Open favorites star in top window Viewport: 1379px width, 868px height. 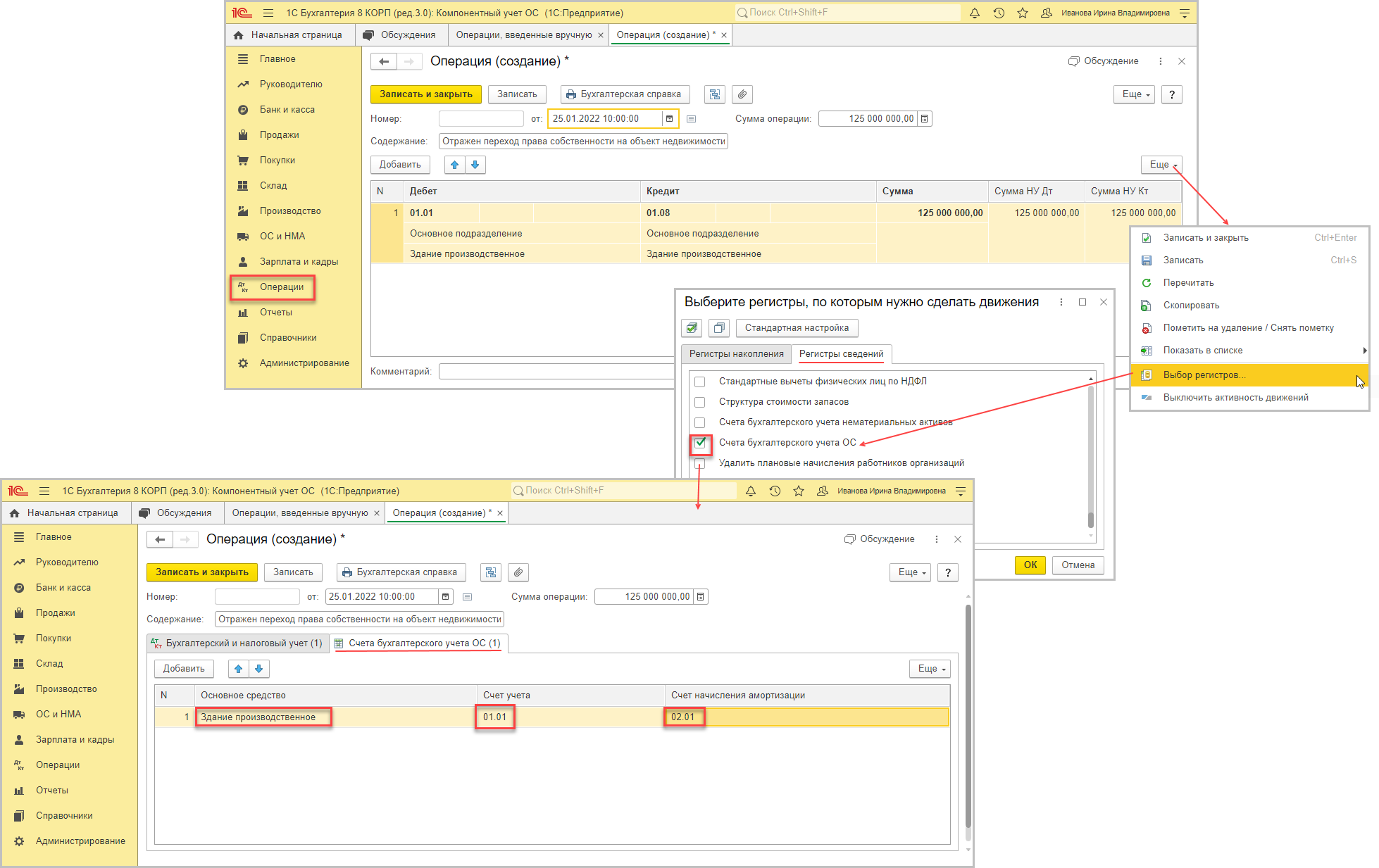click(1023, 13)
